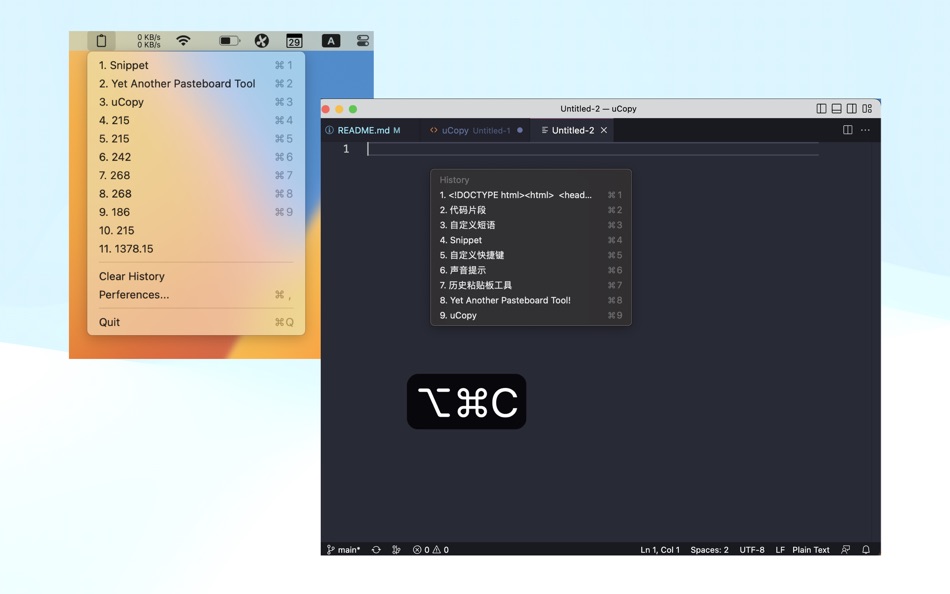Switch to the README.md tab
Screen dimensions: 950x594
click(x=369, y=130)
